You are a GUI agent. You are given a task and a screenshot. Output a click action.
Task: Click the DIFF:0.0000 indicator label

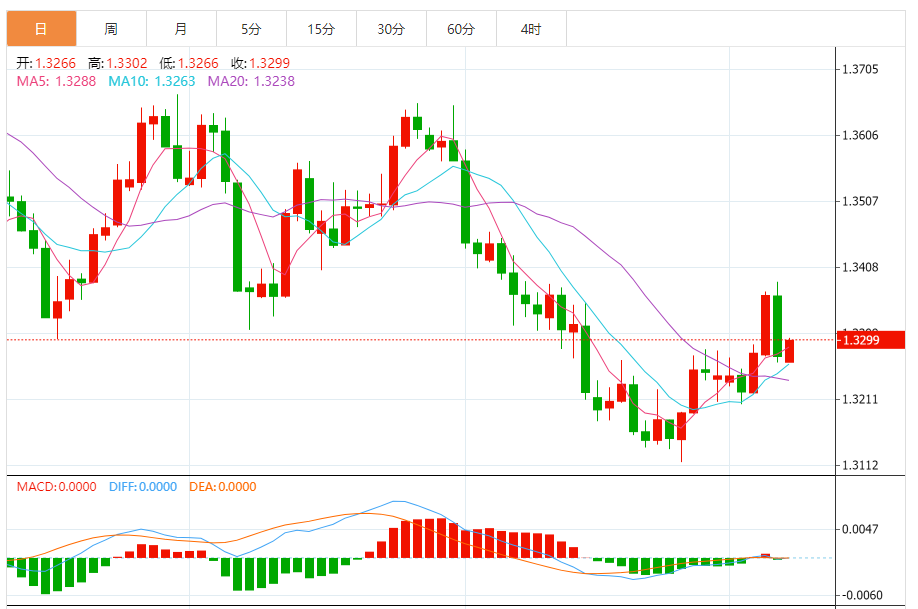(x=143, y=487)
